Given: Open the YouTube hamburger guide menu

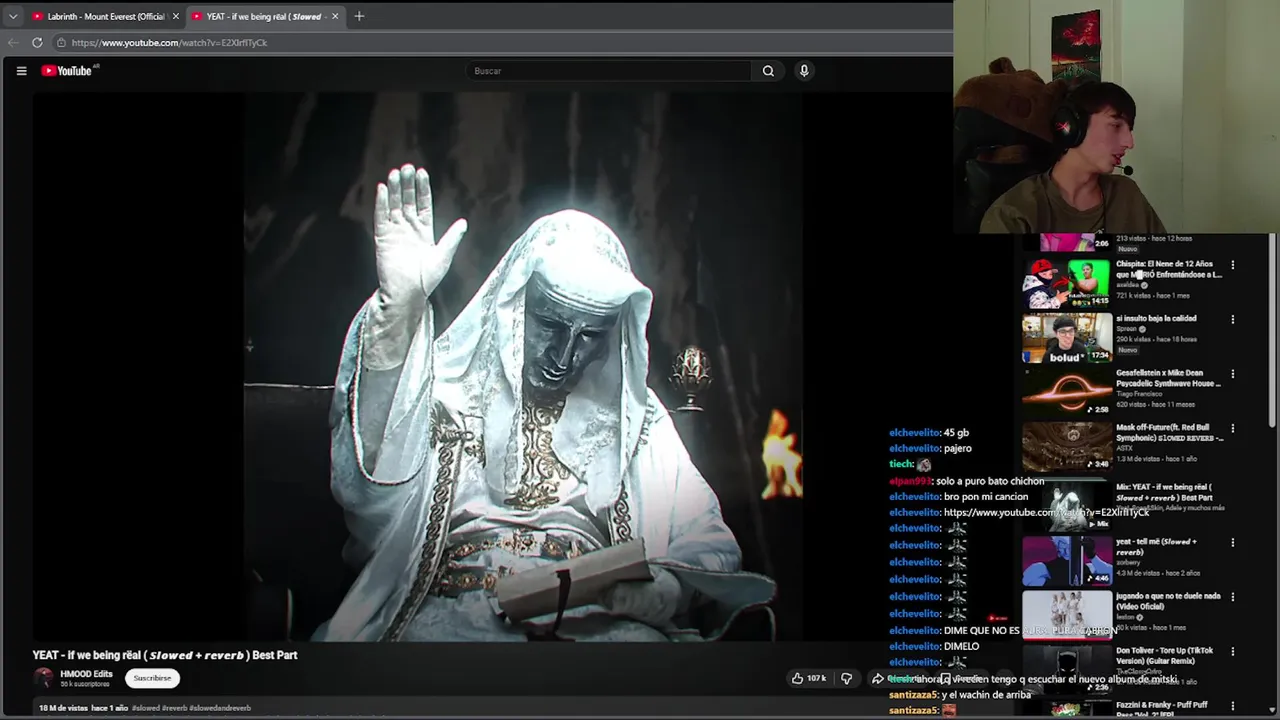Looking at the screenshot, I should pyautogui.click(x=21, y=71).
